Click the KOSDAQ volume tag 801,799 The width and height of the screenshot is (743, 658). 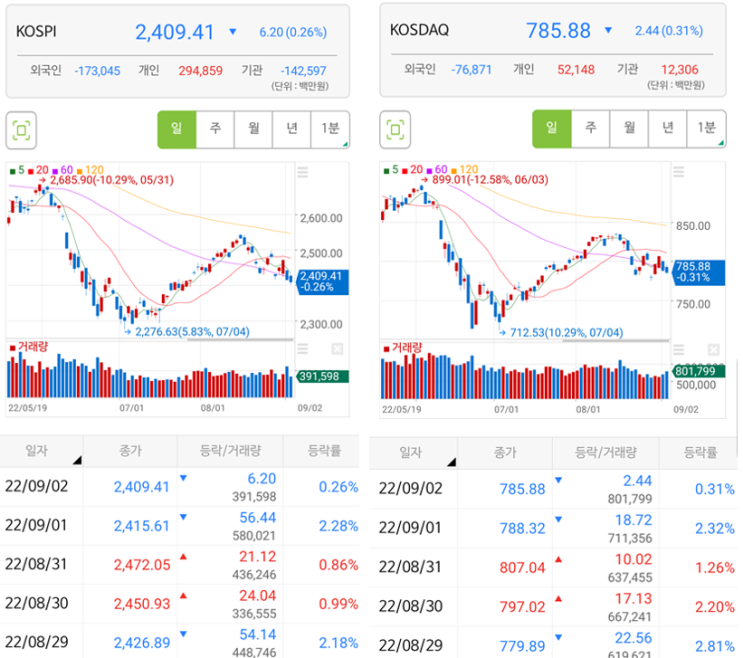pyautogui.click(x=698, y=371)
